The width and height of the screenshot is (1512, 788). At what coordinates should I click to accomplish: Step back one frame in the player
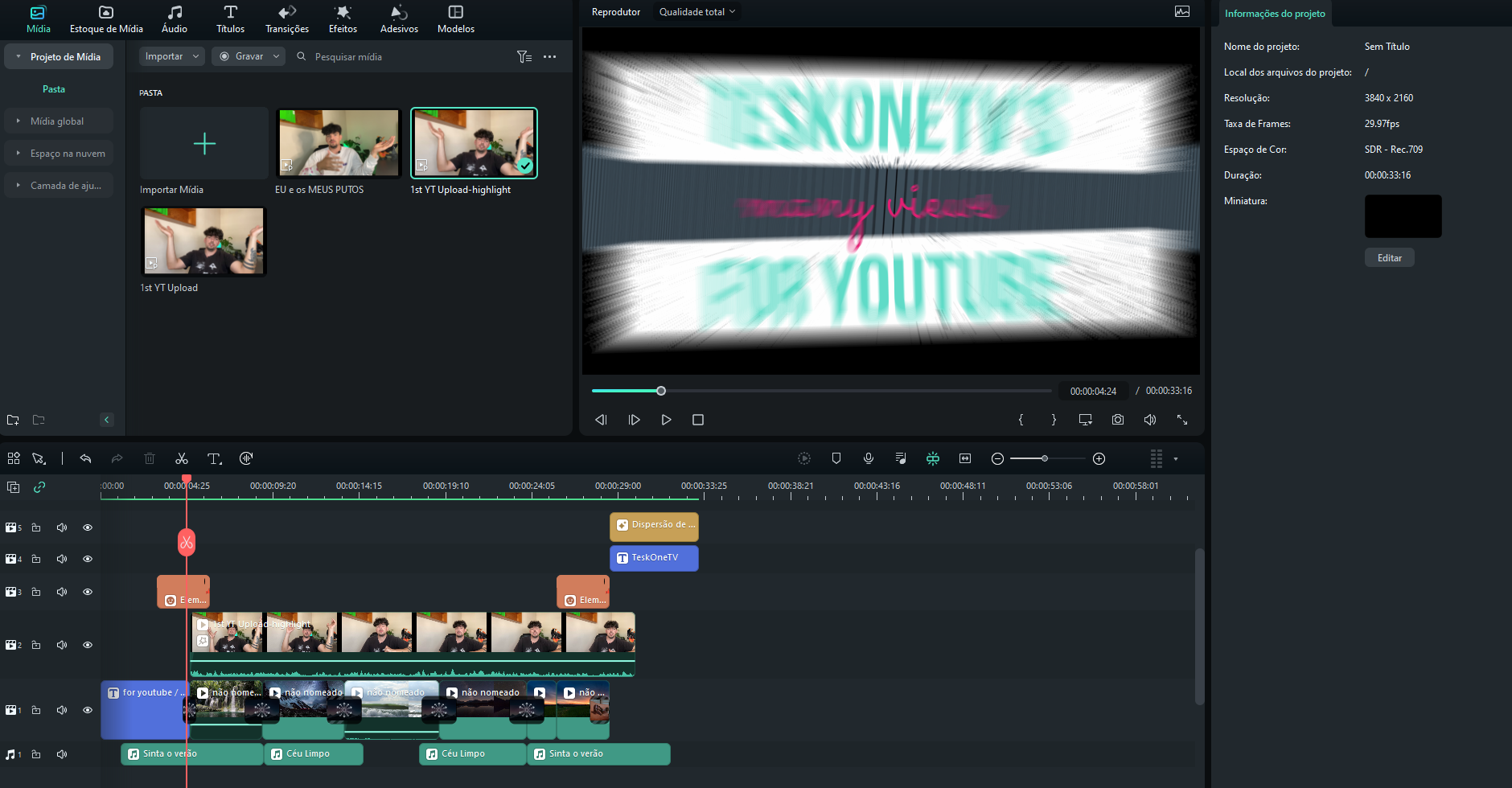point(601,420)
